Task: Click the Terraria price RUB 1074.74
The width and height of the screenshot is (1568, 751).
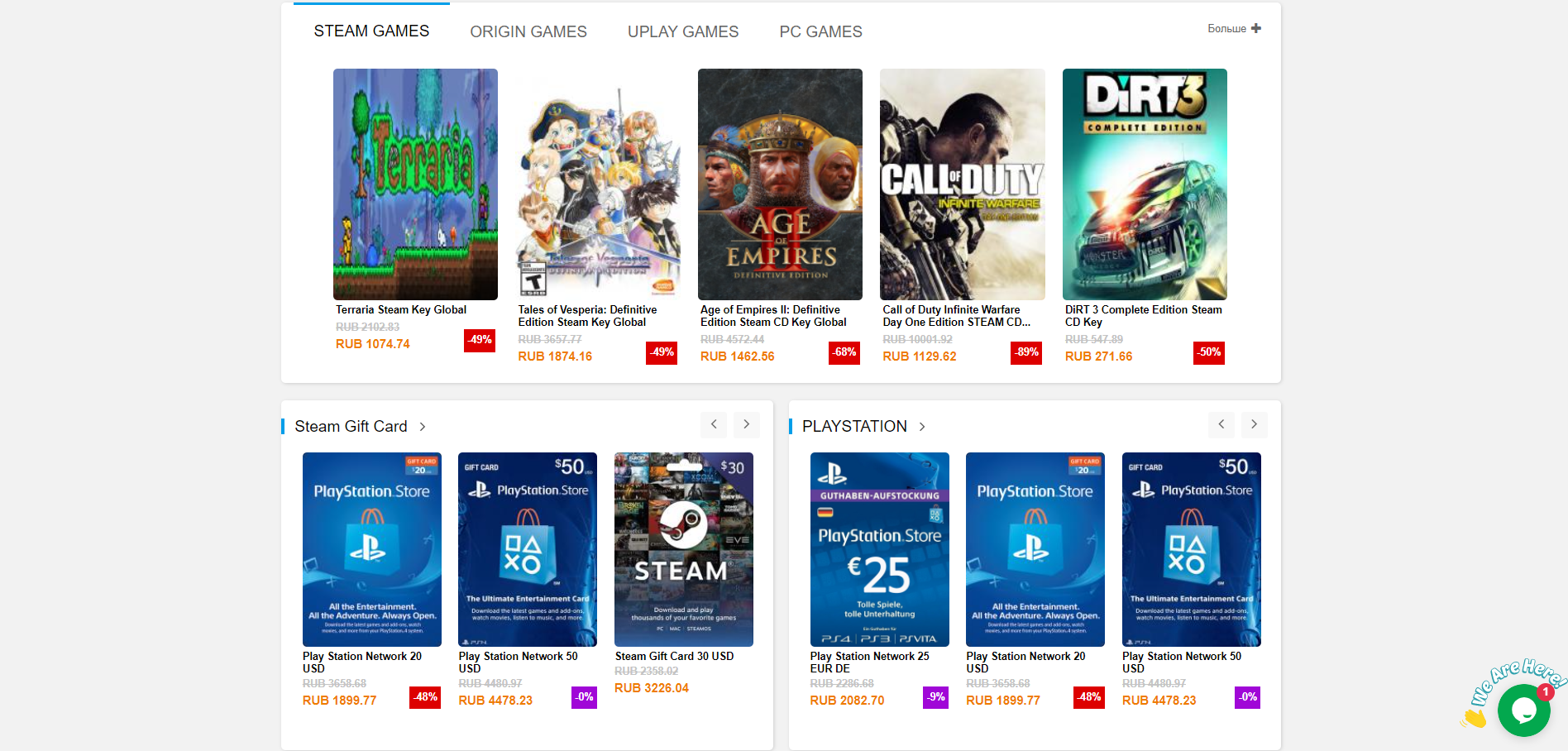Action: [x=373, y=344]
